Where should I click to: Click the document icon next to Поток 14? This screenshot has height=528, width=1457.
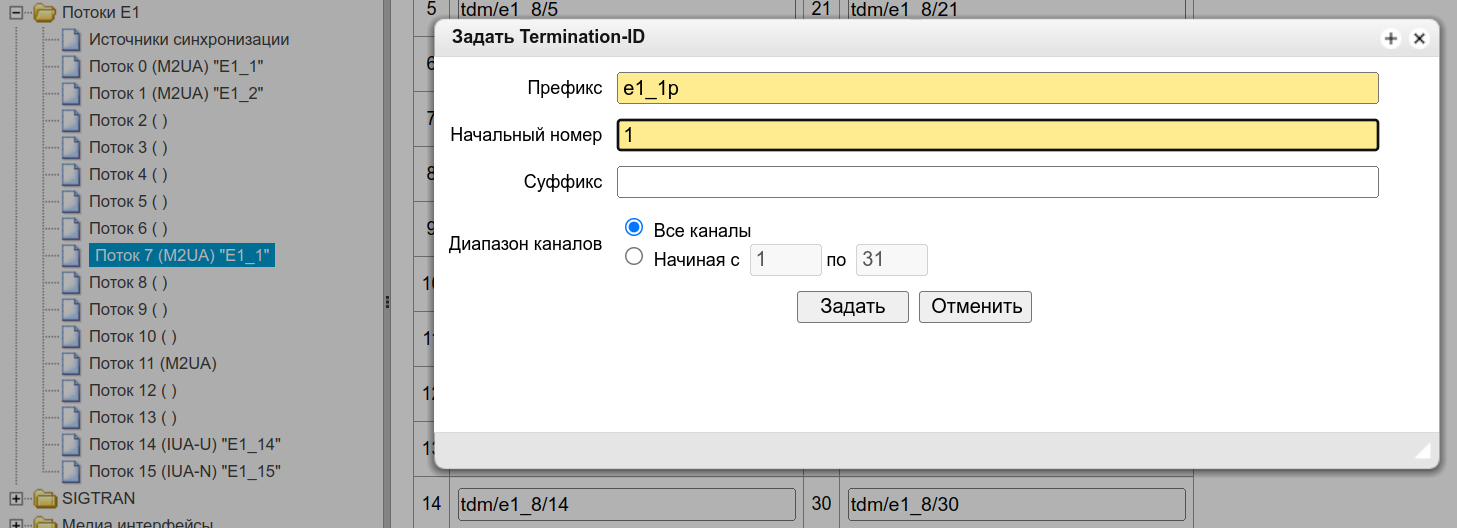pyautogui.click(x=70, y=445)
